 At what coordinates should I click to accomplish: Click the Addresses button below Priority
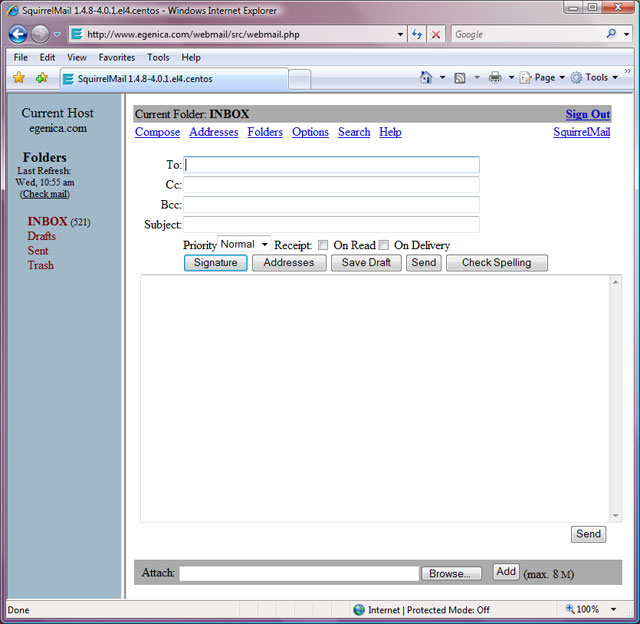[289, 263]
